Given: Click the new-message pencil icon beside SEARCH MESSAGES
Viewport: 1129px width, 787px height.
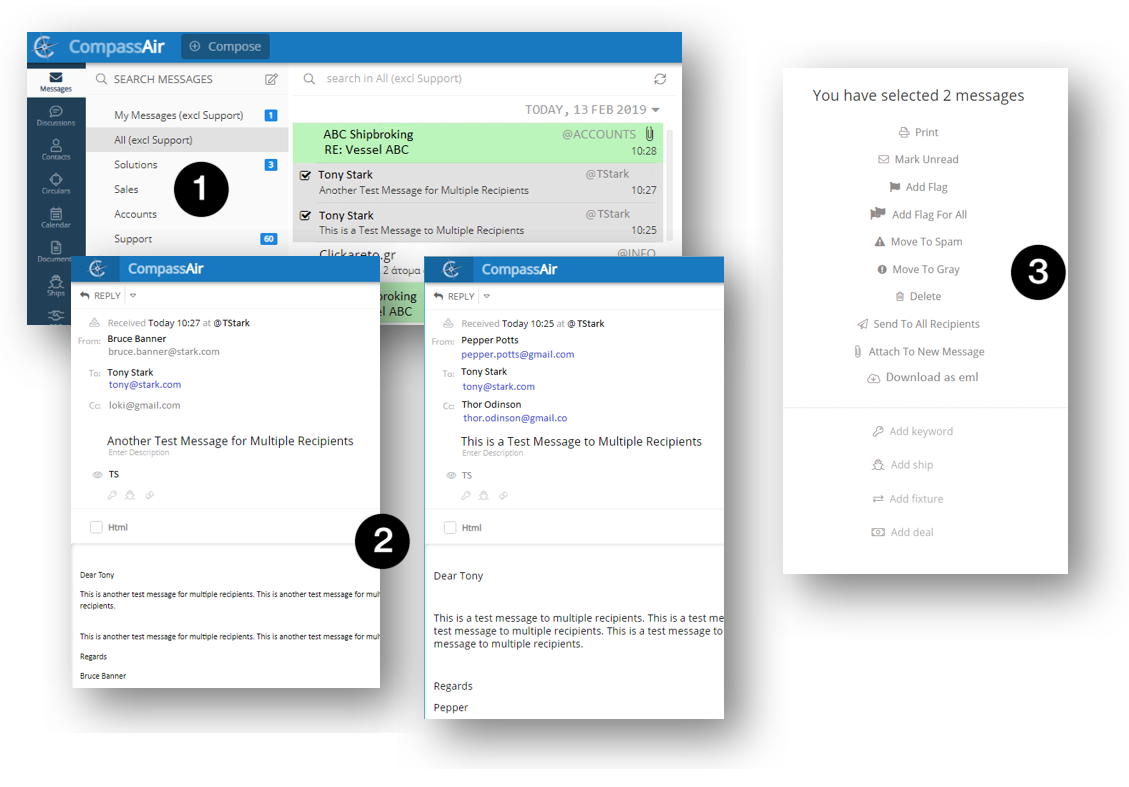Looking at the screenshot, I should [271, 79].
